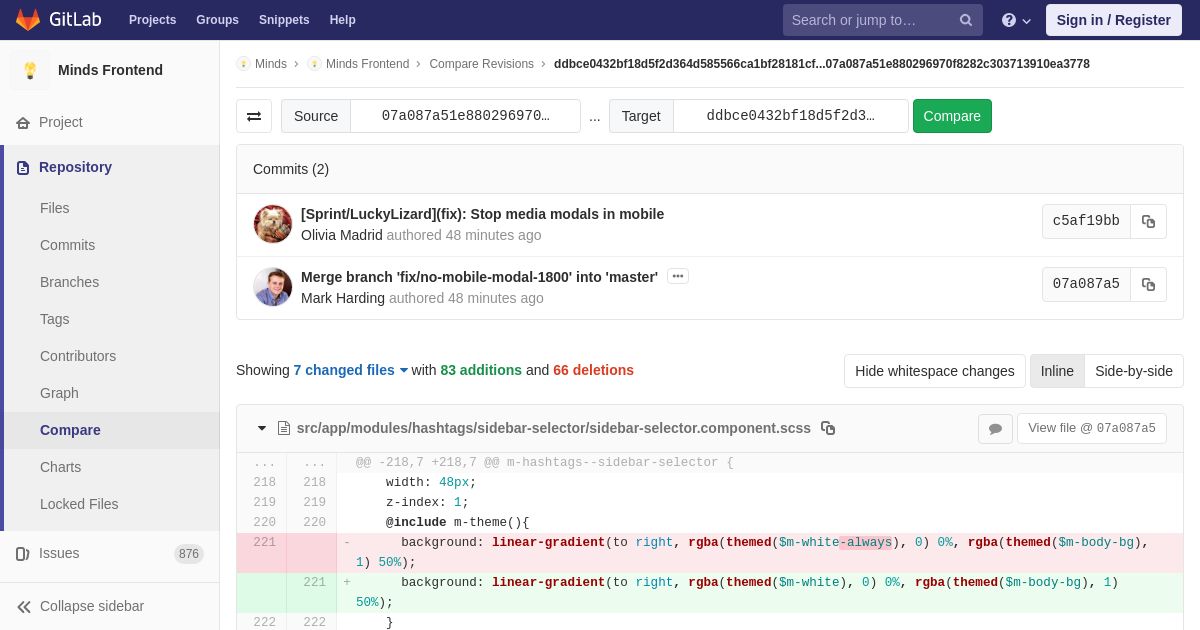Click Minds breadcrumb link

click(270, 64)
